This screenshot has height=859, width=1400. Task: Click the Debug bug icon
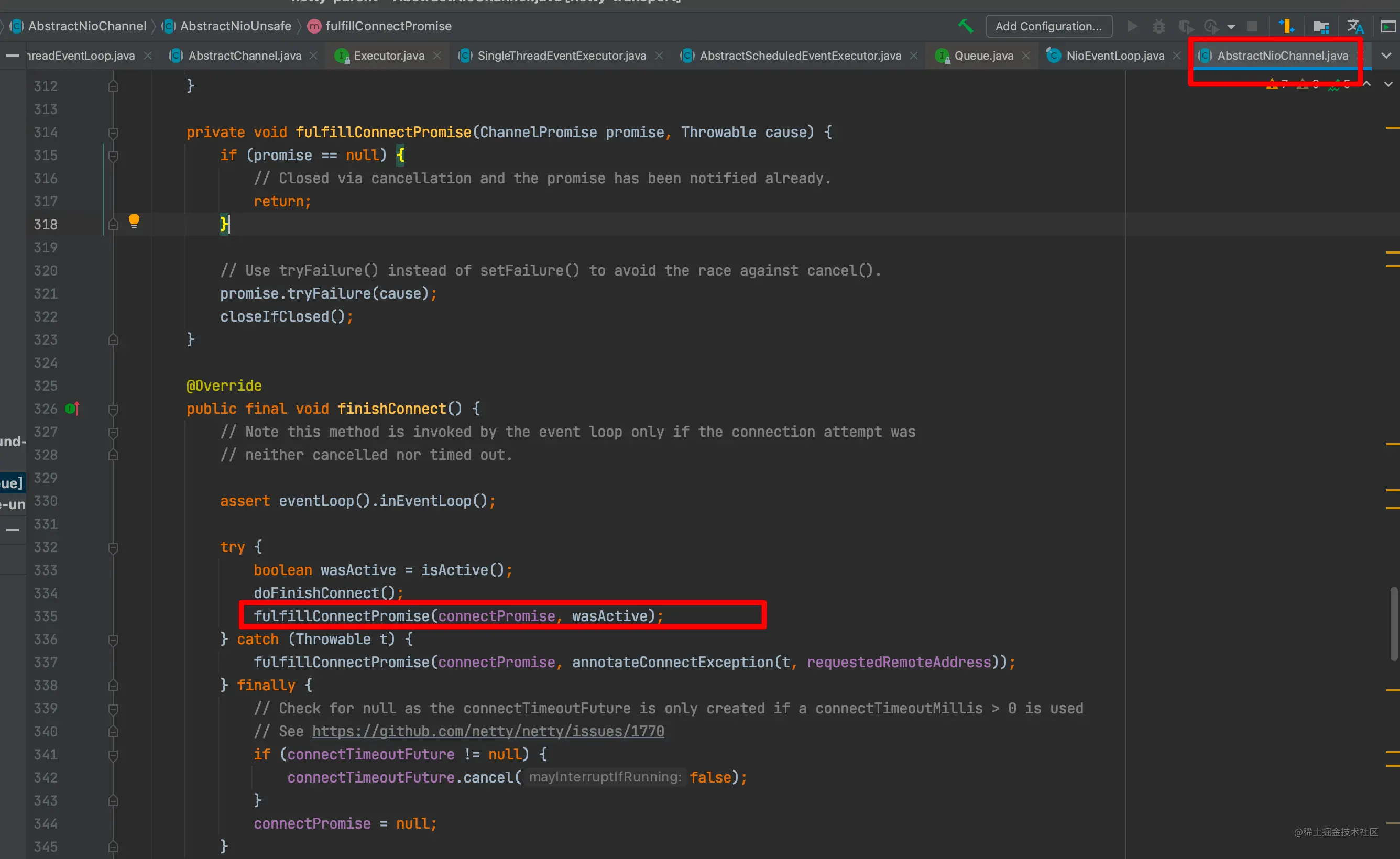pos(1158,26)
